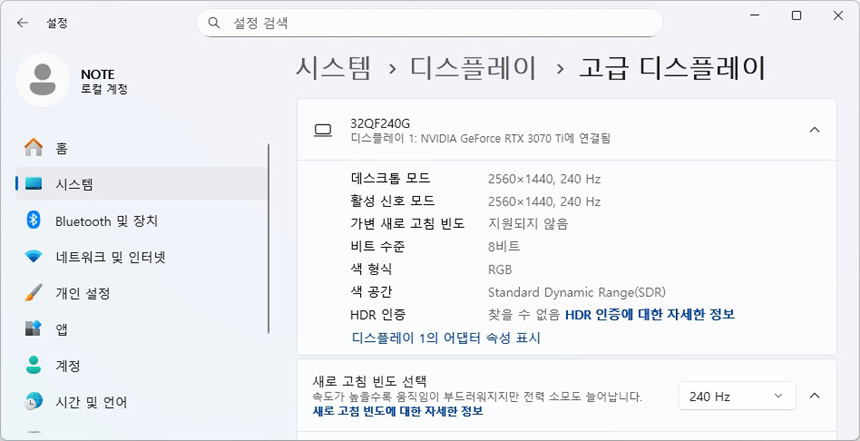Click the 계정 person icon
Screen dimensions: 860x441
click(x=34, y=365)
